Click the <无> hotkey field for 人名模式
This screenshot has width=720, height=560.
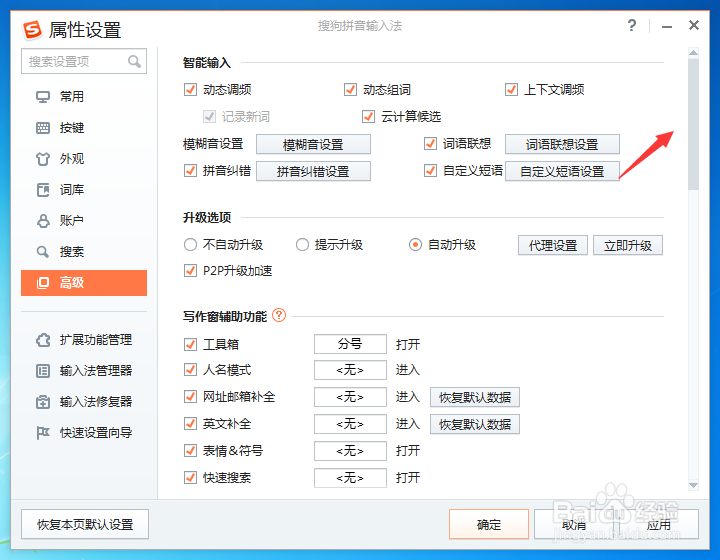(350, 370)
